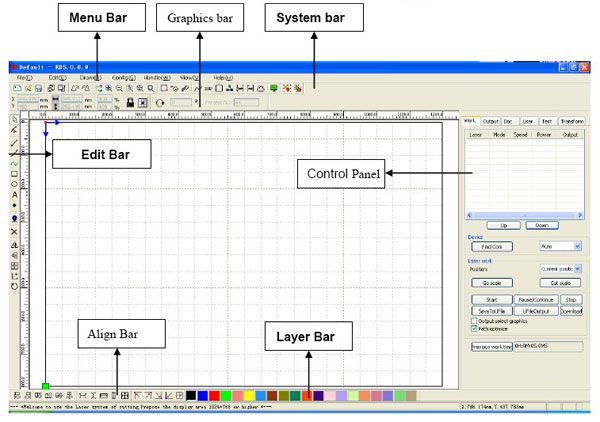The image size is (600, 422).
Task: Select the yellow layer color swatch
Action: 249,396
